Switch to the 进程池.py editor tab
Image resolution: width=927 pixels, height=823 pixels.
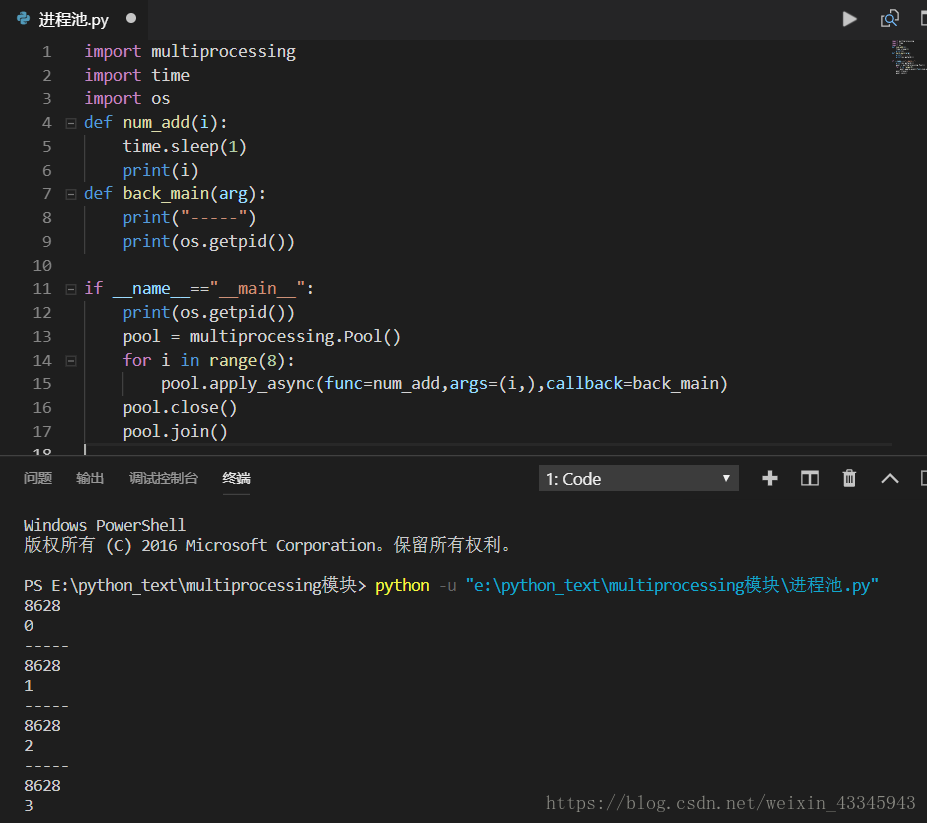click(74, 20)
